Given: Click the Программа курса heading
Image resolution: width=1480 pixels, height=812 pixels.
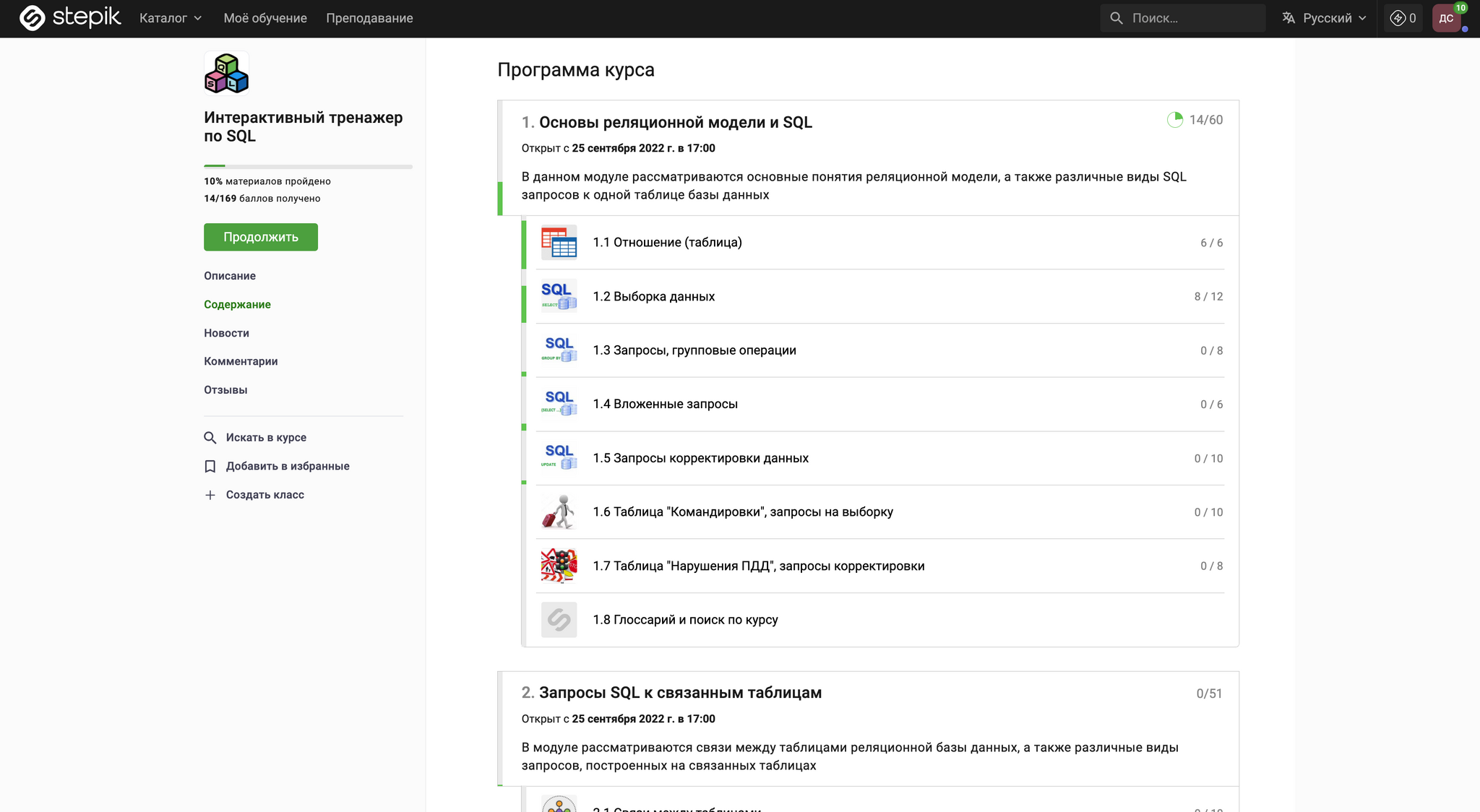Looking at the screenshot, I should click(576, 70).
